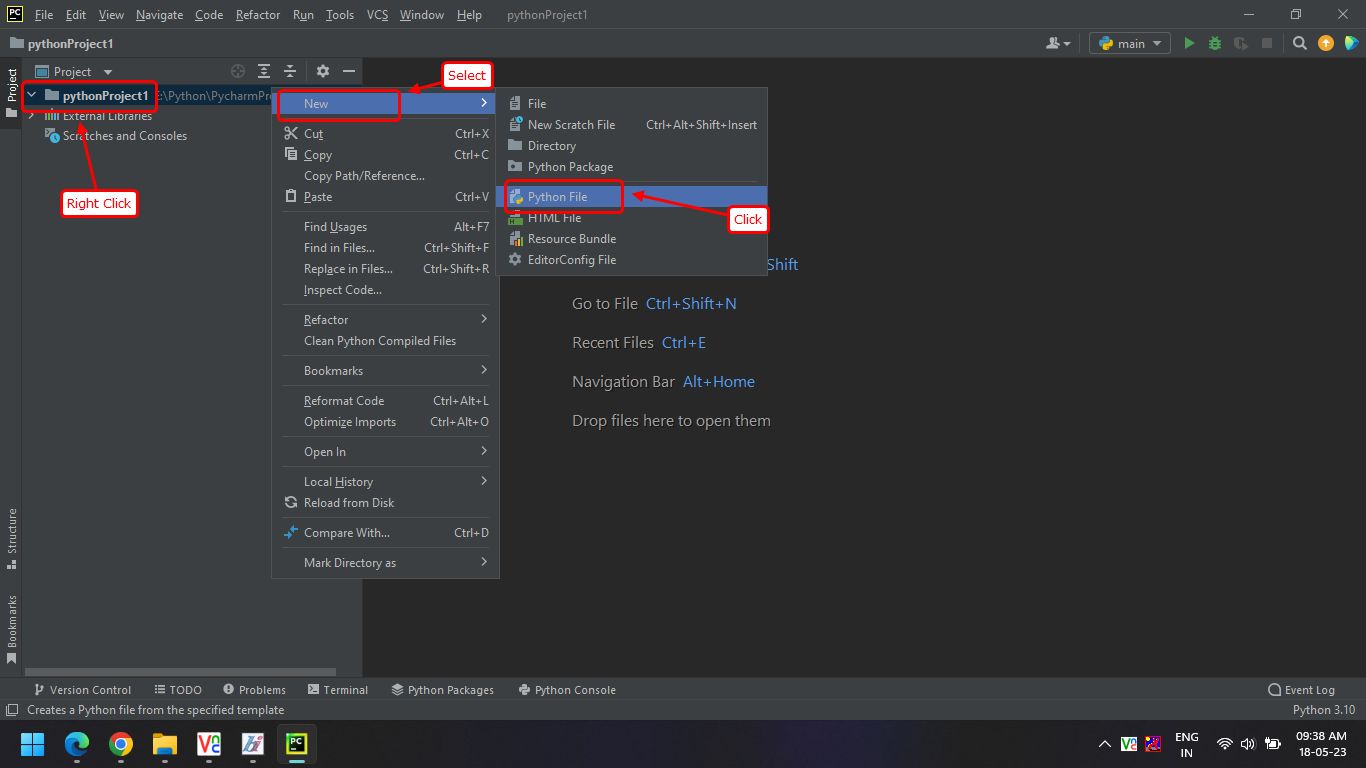The image size is (1366, 768).
Task: Expand External Libraries node
Action: tap(32, 116)
